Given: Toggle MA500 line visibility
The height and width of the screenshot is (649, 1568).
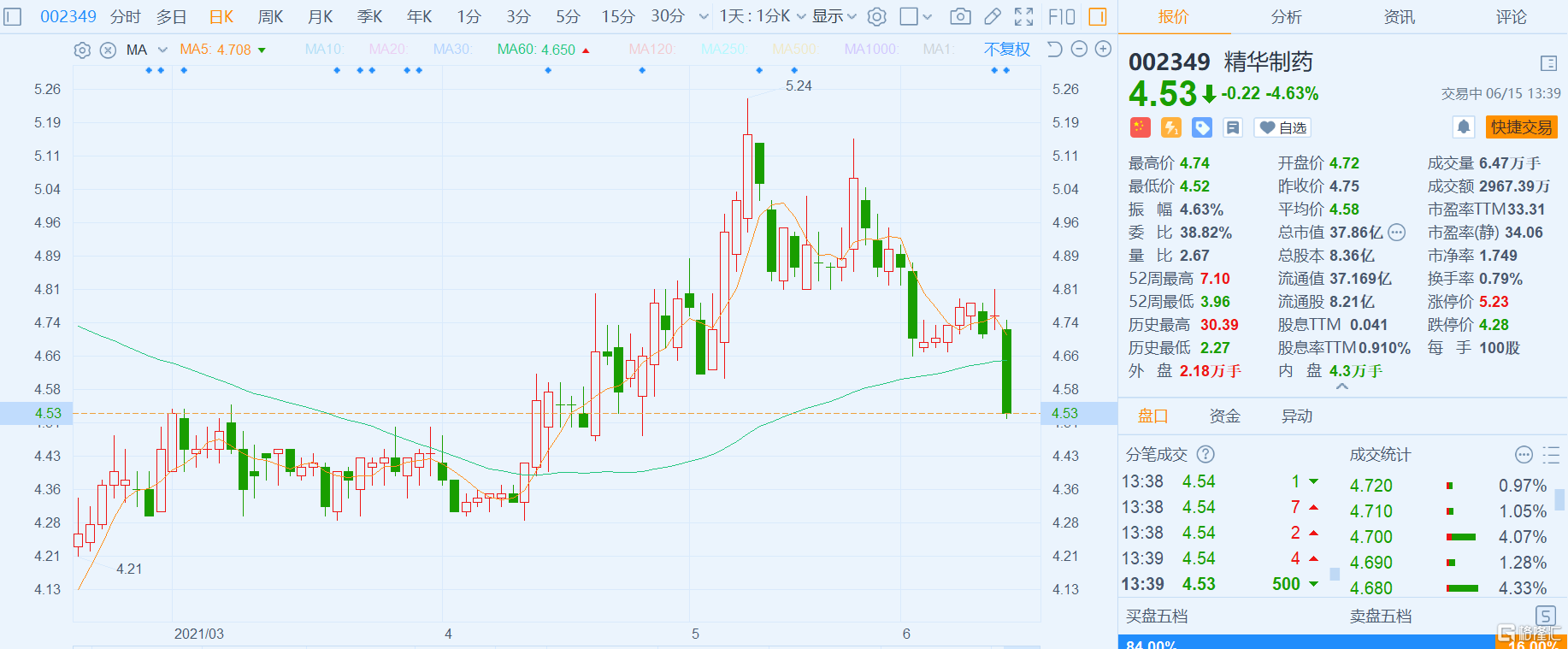Looking at the screenshot, I should coord(795,50).
